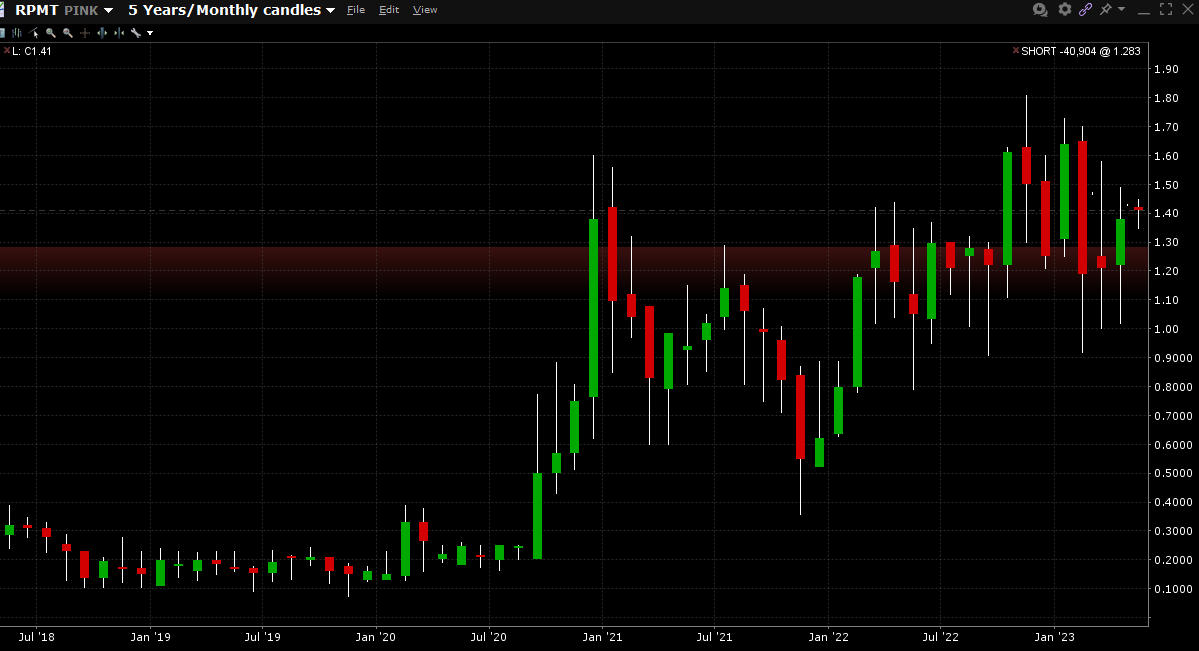Viewport: 1199px width, 651px height.
Task: Maximize the chart window
Action: click(x=1165, y=9)
